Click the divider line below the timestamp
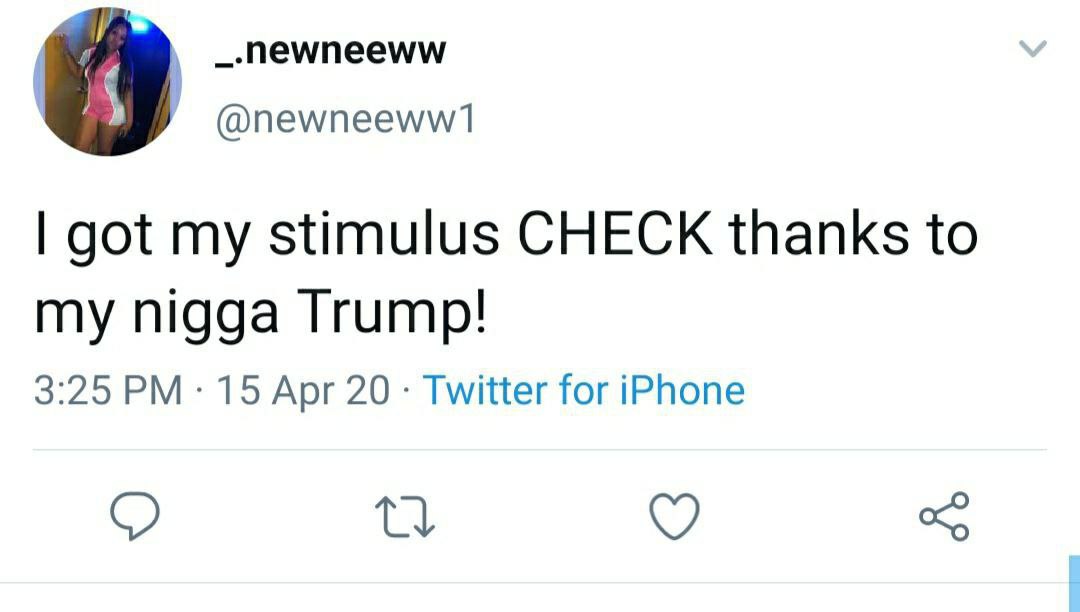The width and height of the screenshot is (1080, 612). click(540, 450)
